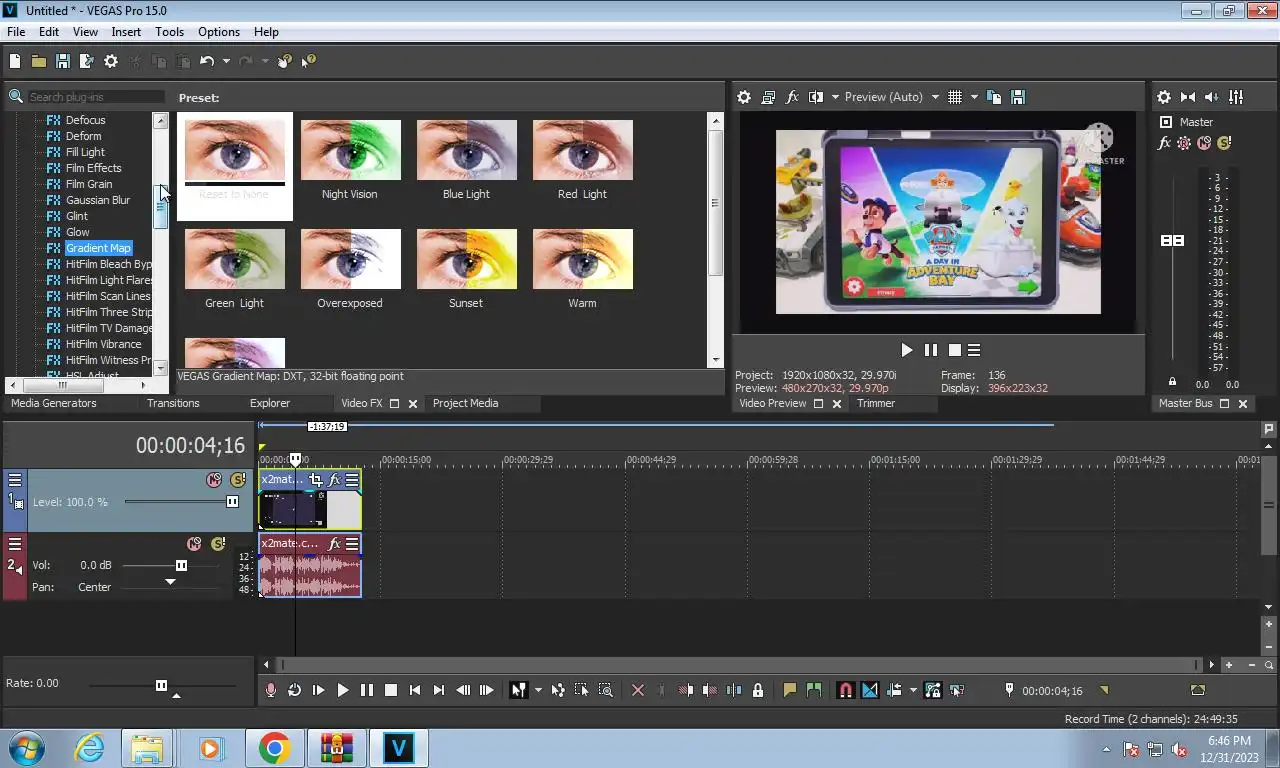Solo audio track 2
Viewport: 1280px width, 768px height.
[x=218, y=544]
